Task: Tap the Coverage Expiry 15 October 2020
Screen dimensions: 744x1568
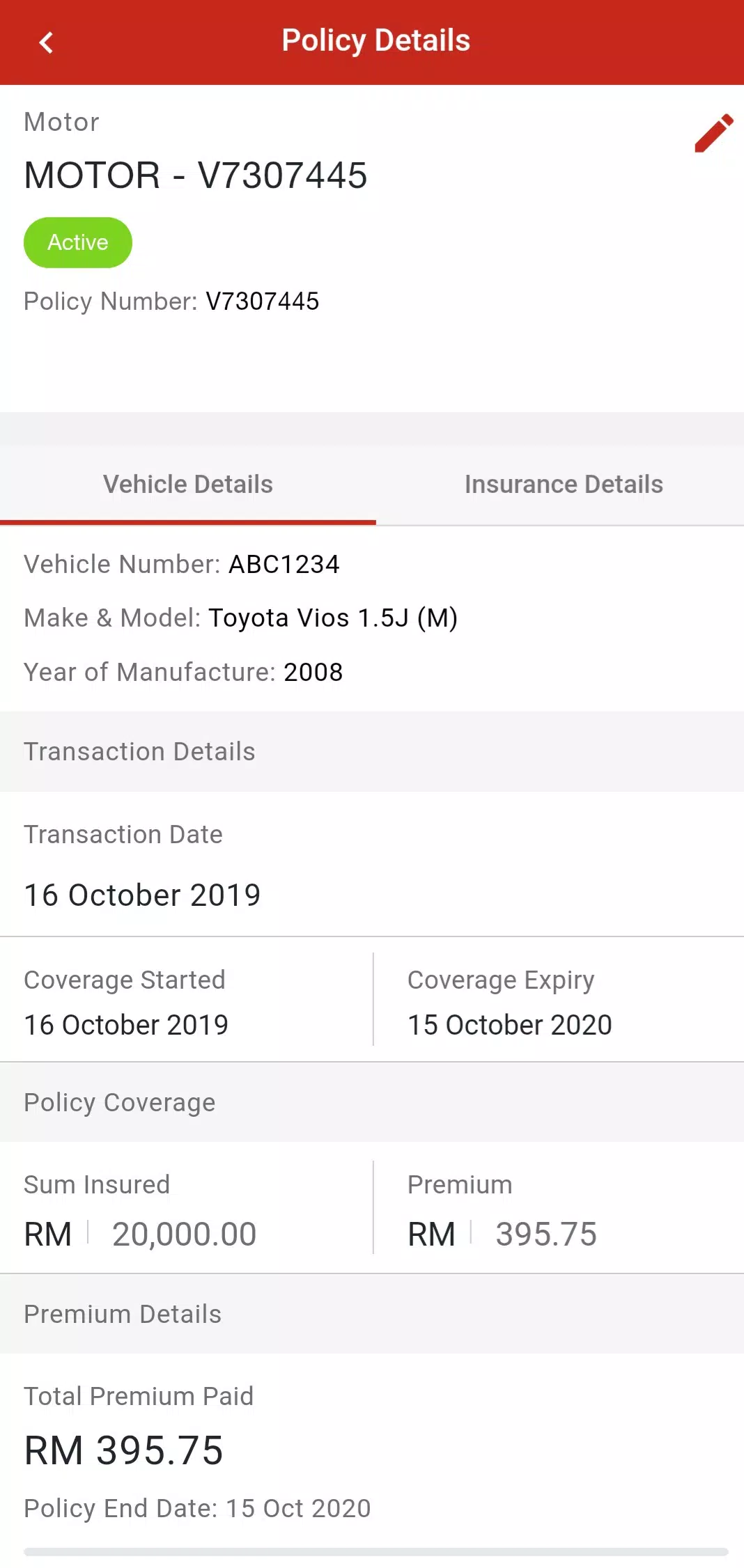Action: 510,1025
